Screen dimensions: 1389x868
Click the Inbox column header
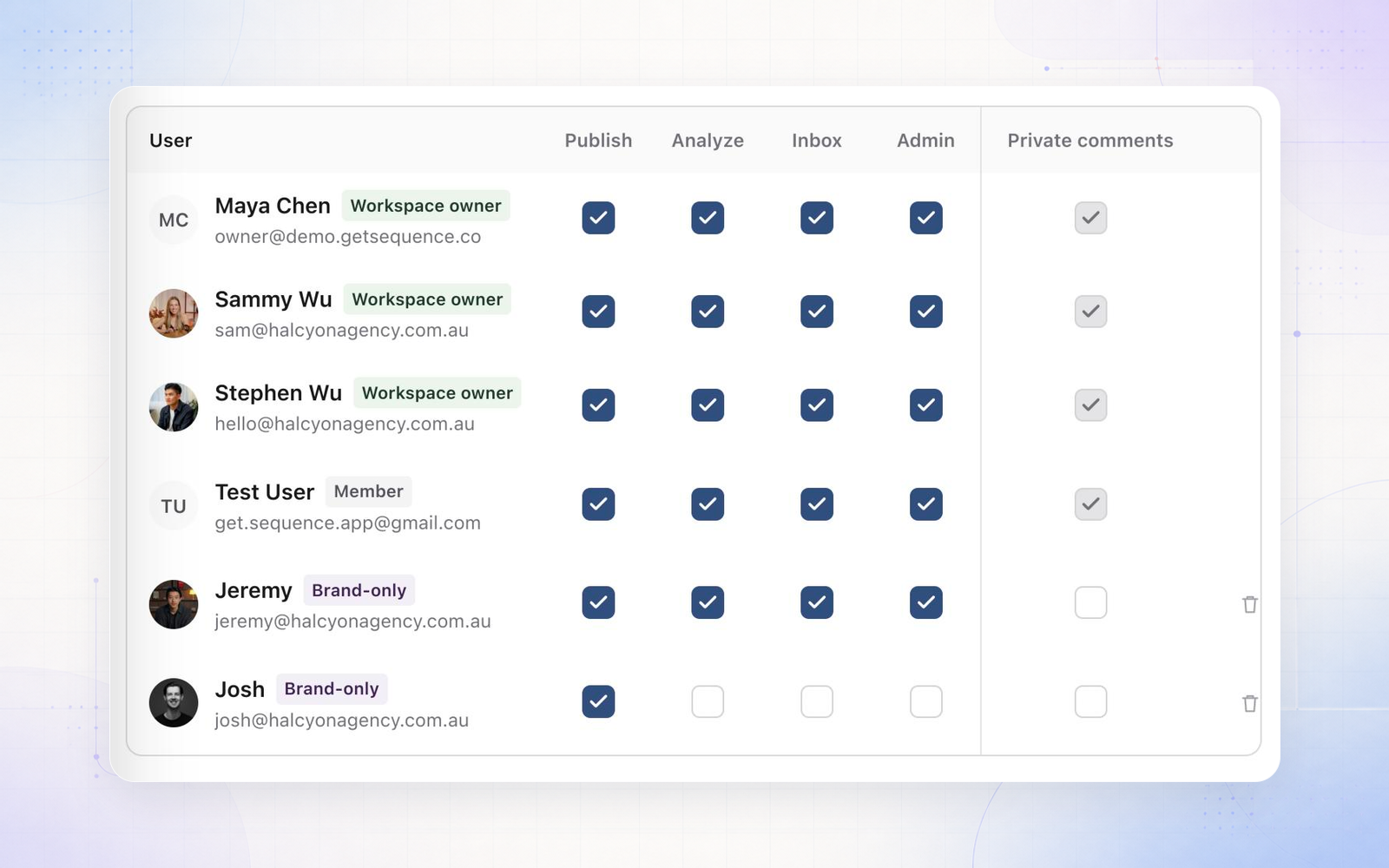817,141
